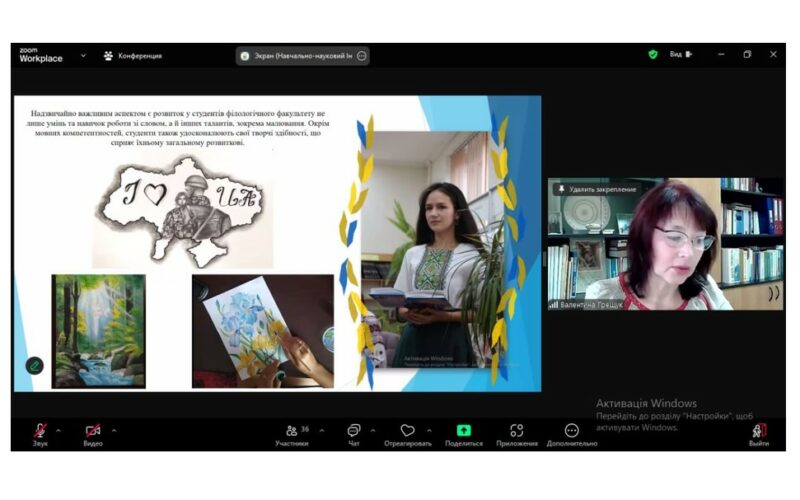Leave the meeting via Выйти
This screenshot has width=800, height=500.
759,432
